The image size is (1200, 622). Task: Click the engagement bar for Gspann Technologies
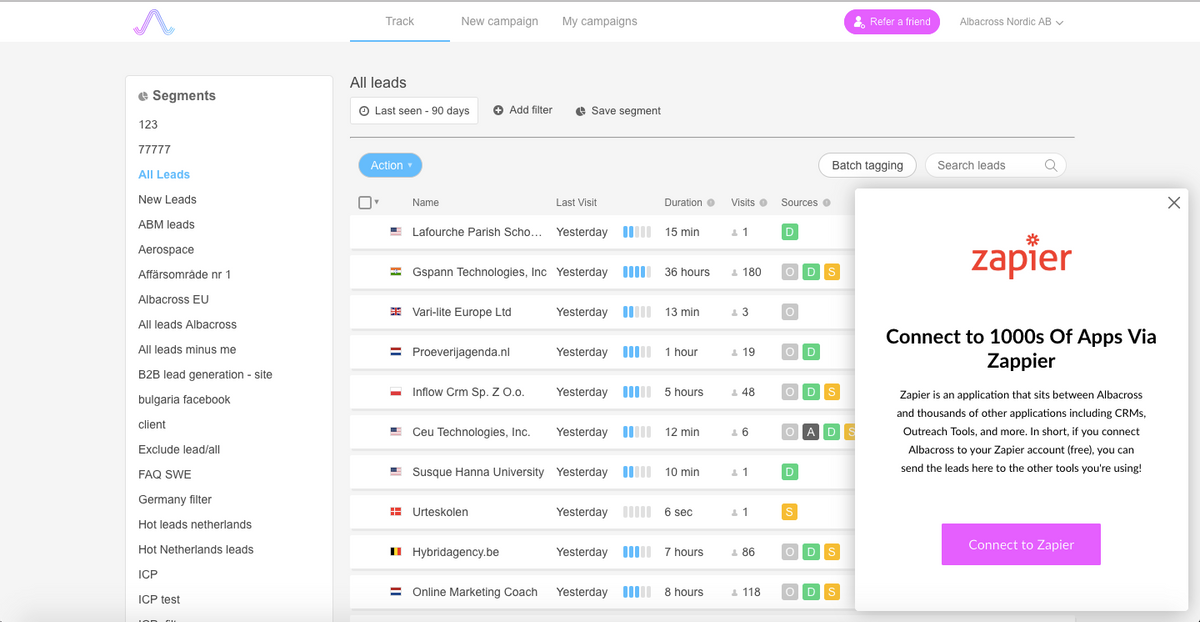[637, 272]
